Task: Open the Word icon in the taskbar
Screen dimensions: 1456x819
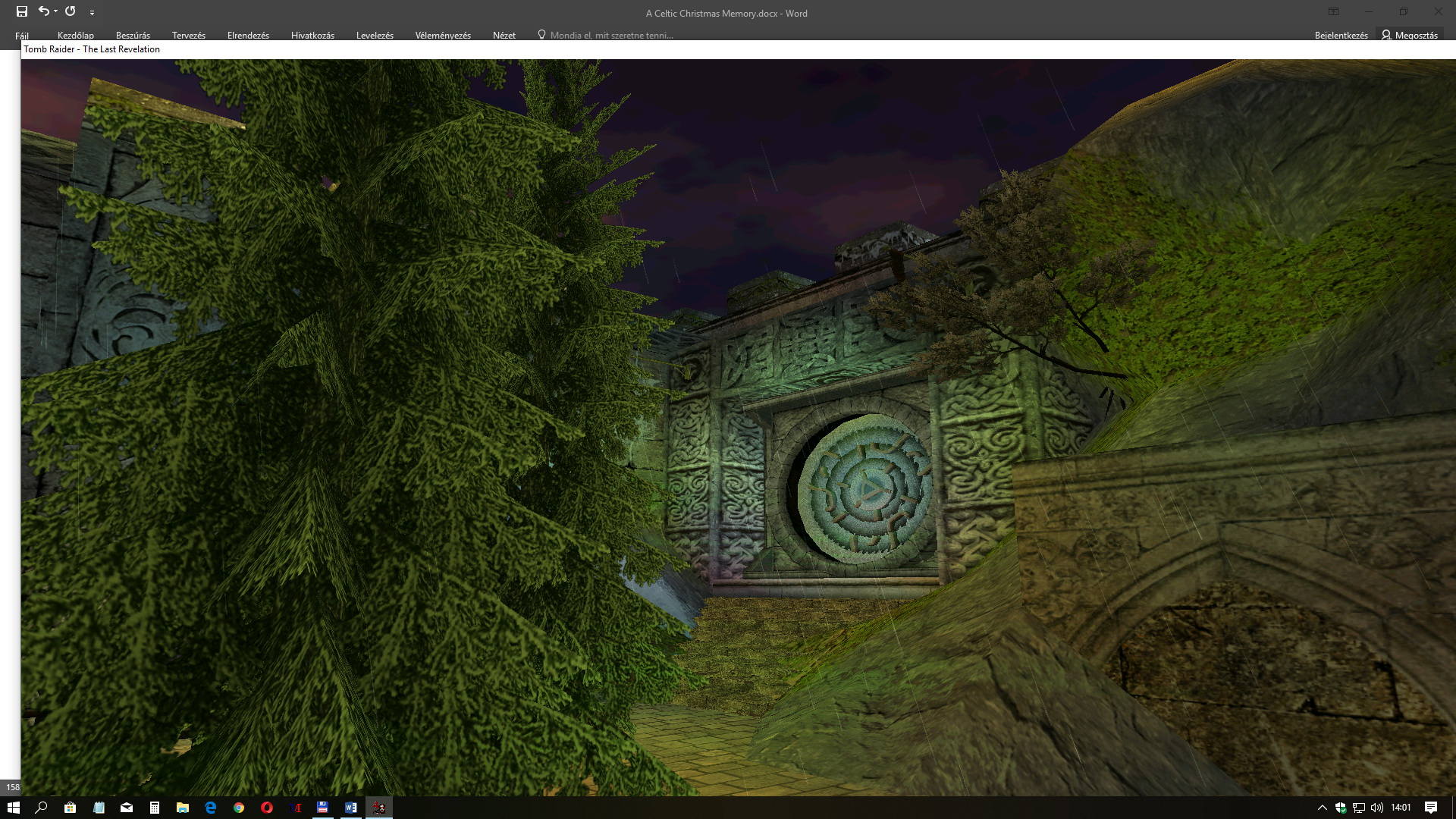Action: click(350, 808)
